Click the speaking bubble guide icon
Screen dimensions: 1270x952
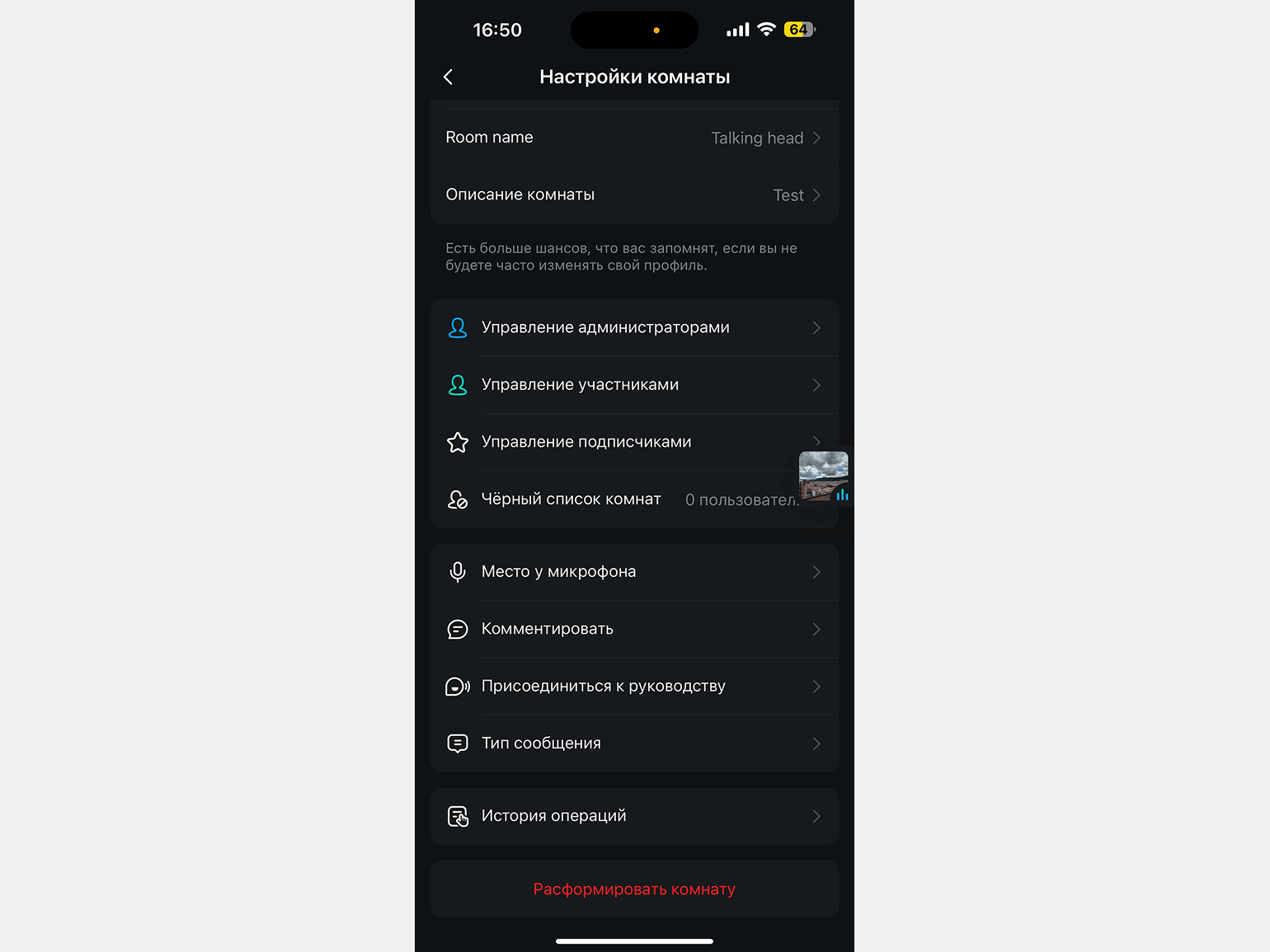[458, 687]
